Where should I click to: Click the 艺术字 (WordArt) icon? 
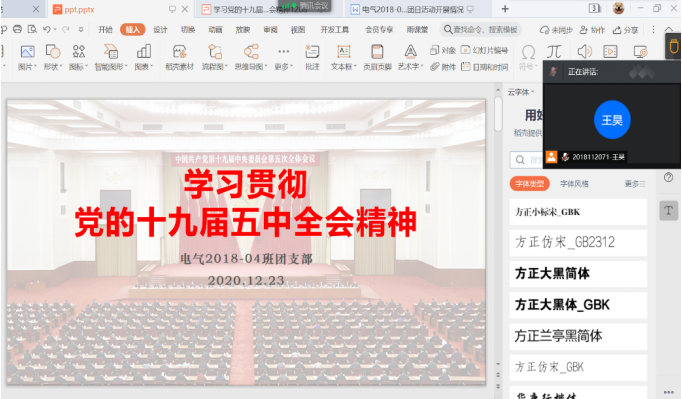(x=410, y=52)
